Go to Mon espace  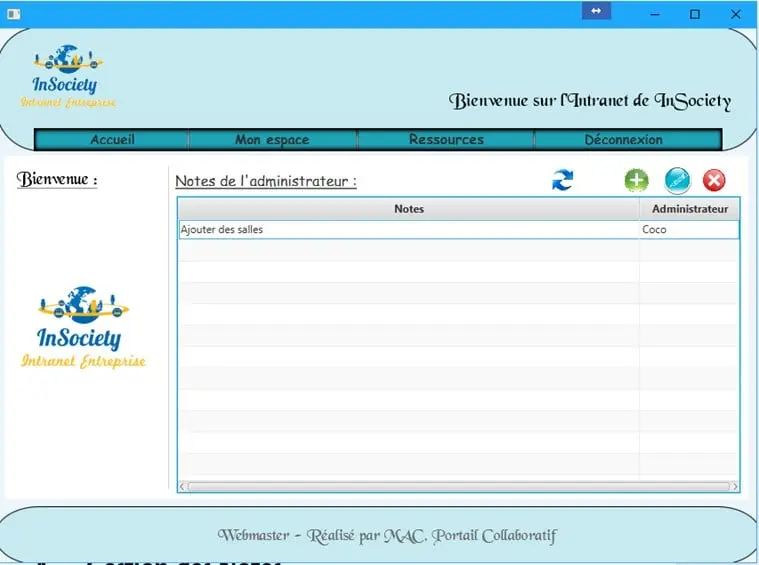click(x=272, y=140)
